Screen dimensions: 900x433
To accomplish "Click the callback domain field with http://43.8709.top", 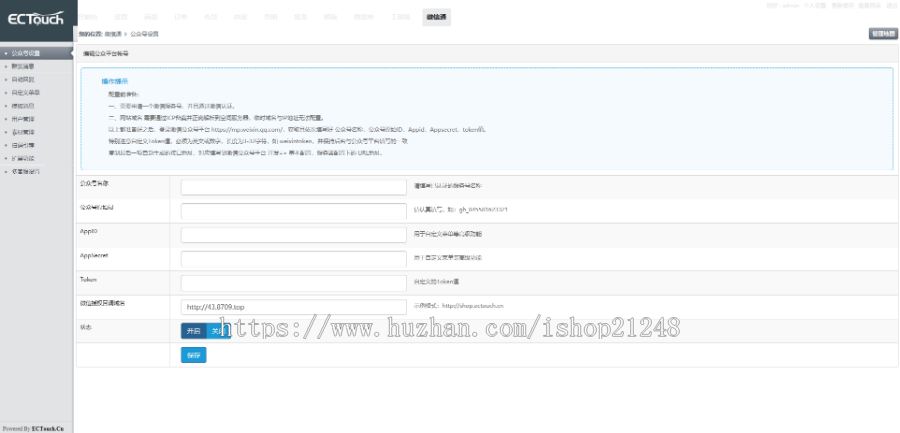I will [293, 307].
